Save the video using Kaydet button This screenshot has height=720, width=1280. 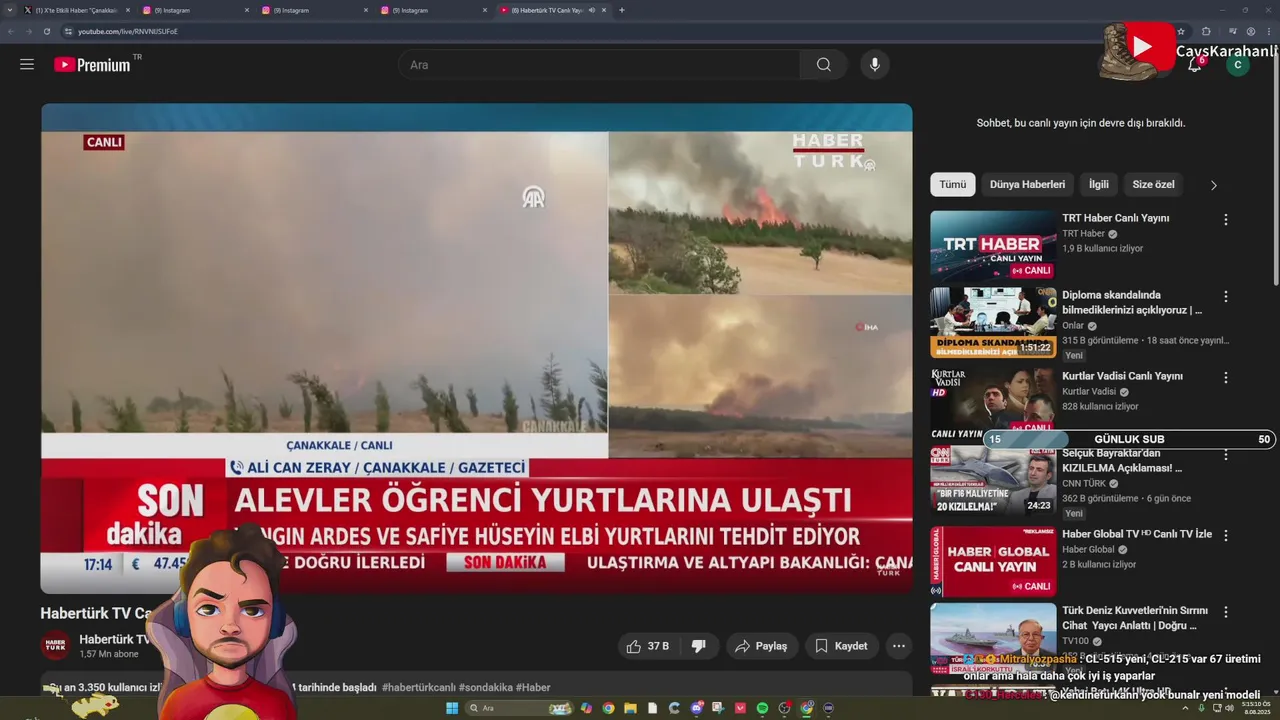841,646
